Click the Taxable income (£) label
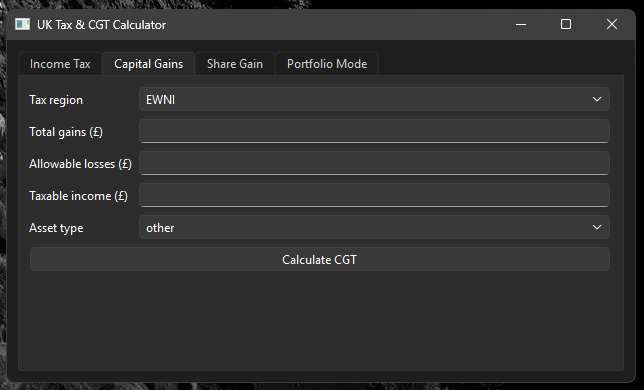 pos(78,196)
